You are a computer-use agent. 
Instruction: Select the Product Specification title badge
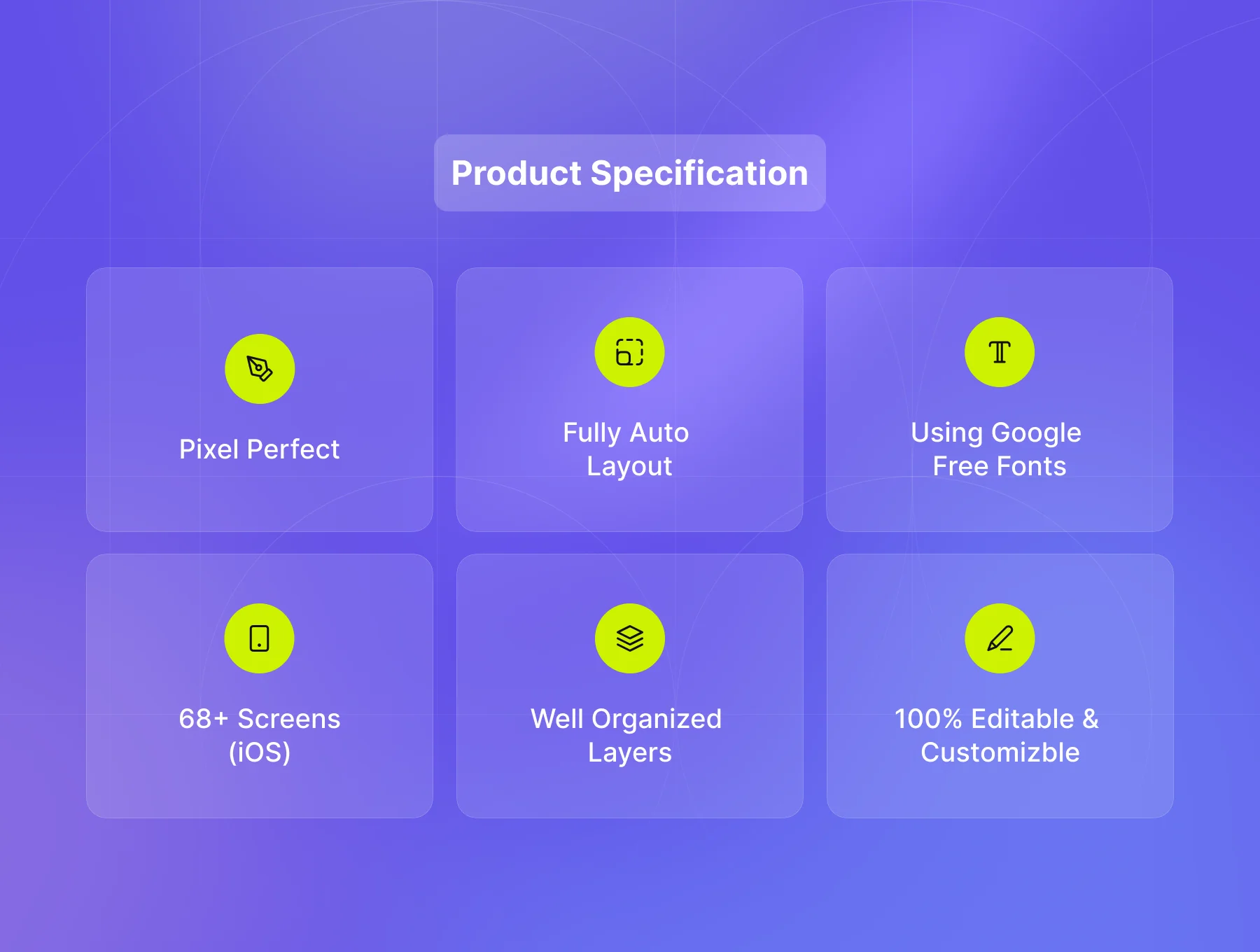click(x=629, y=173)
